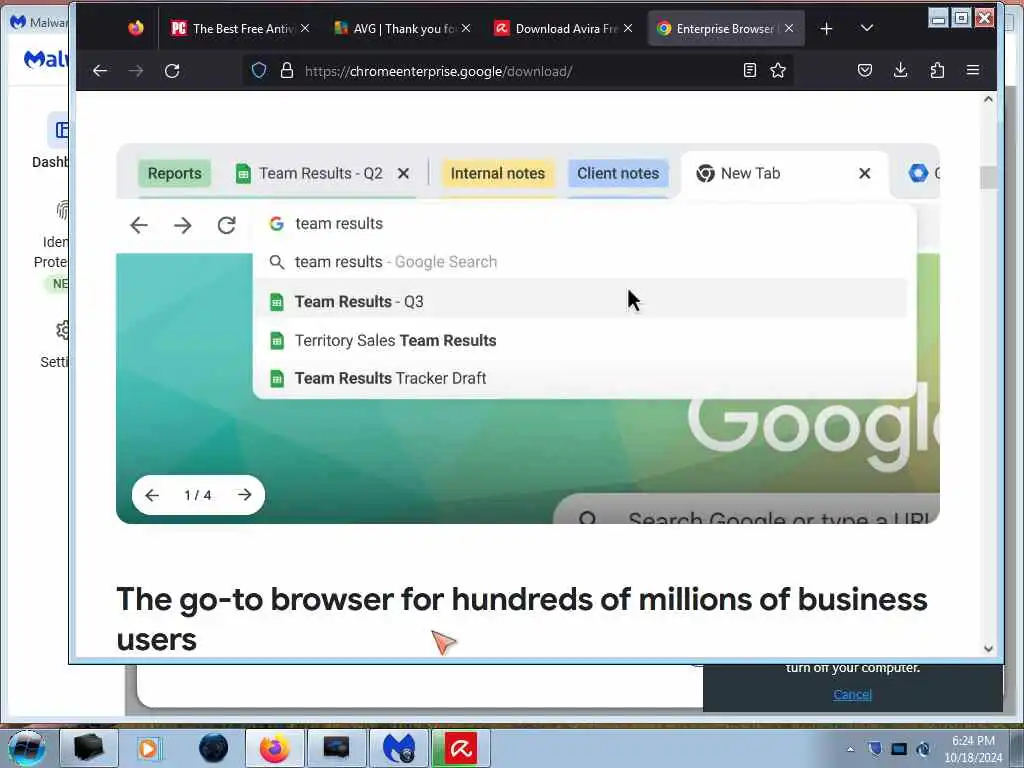Click the Firefox back arrow button
This screenshot has height=768, width=1024.
(100, 71)
